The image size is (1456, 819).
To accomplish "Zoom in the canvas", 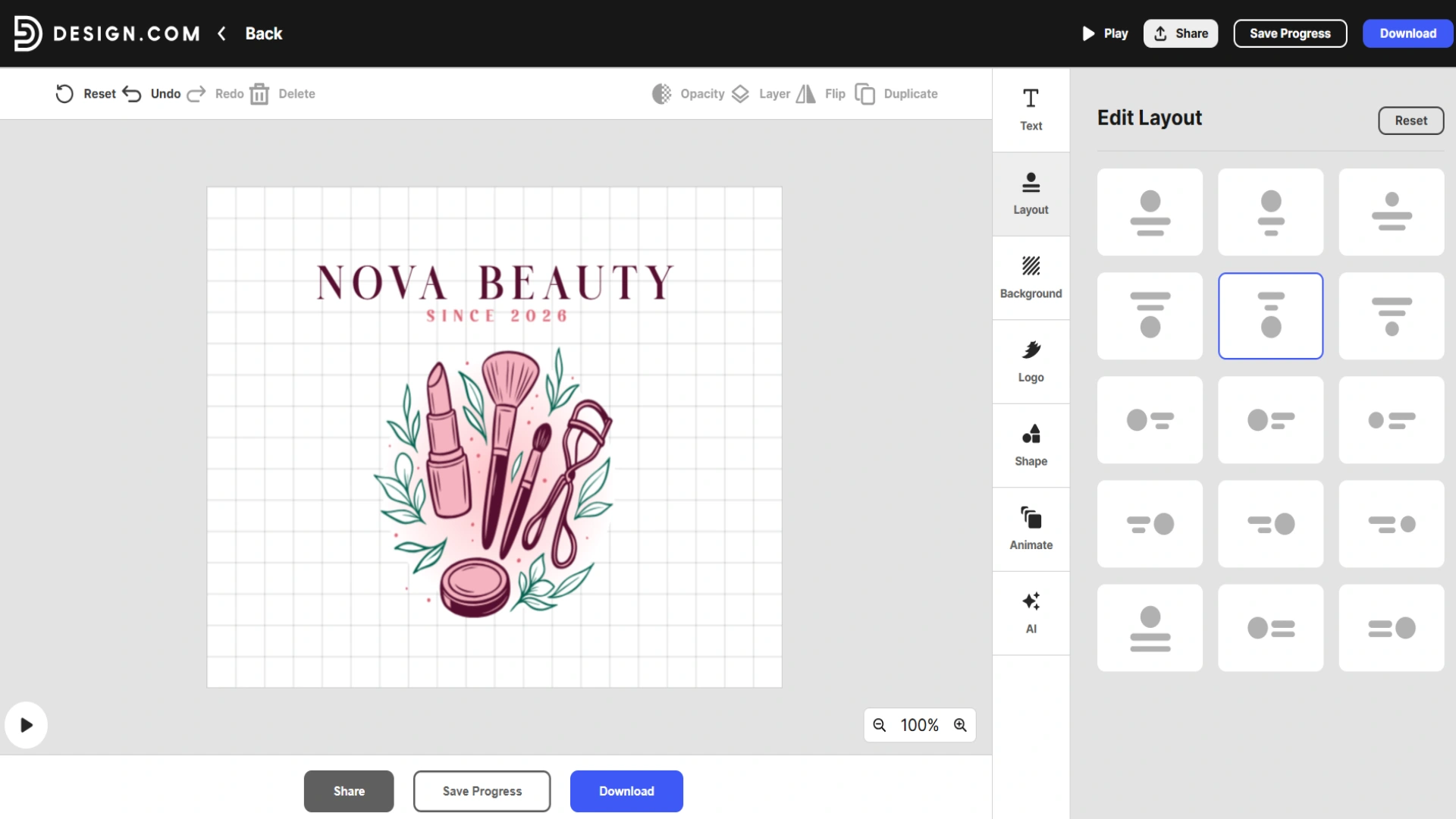I will pyautogui.click(x=960, y=725).
